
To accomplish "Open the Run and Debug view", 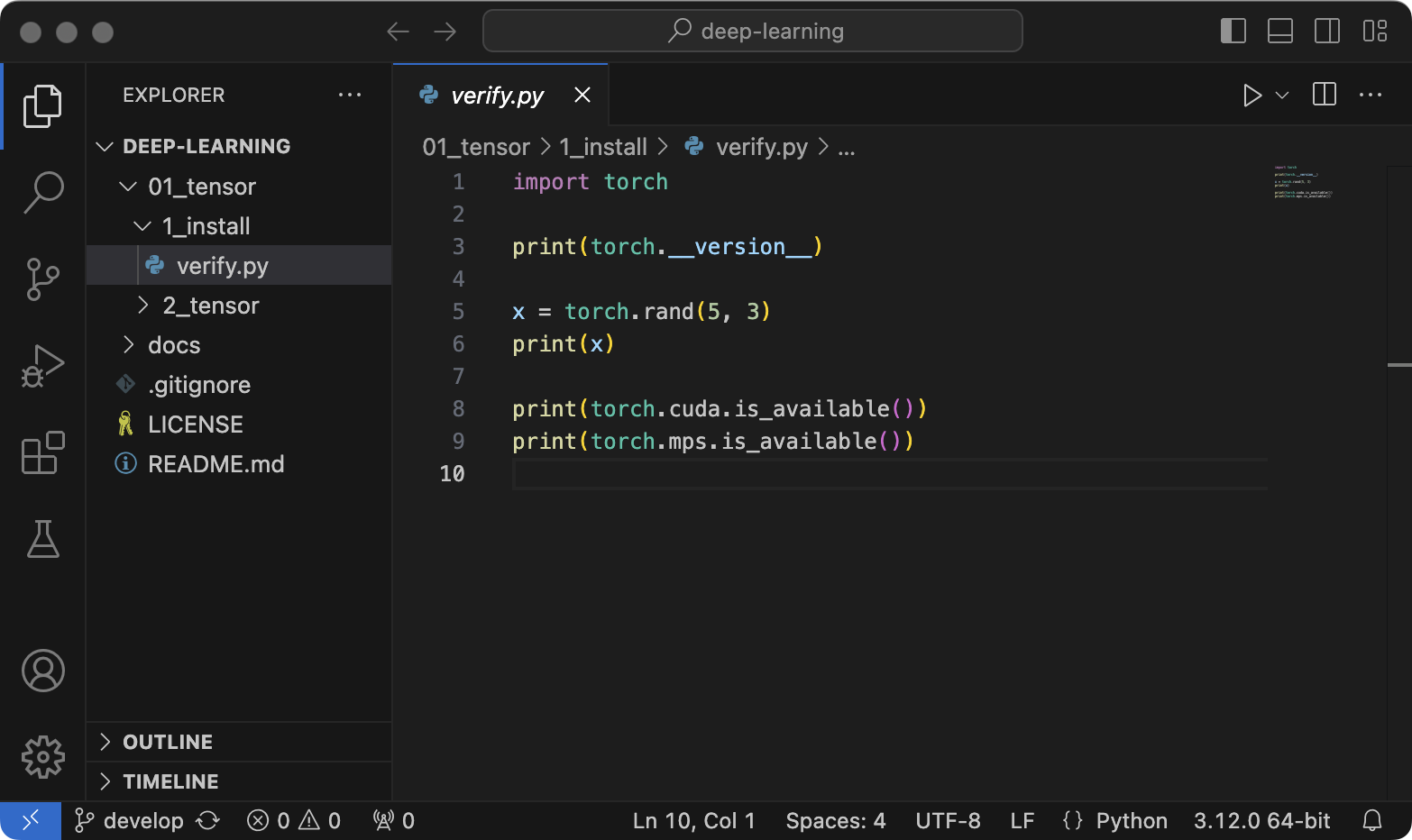I will 42,366.
